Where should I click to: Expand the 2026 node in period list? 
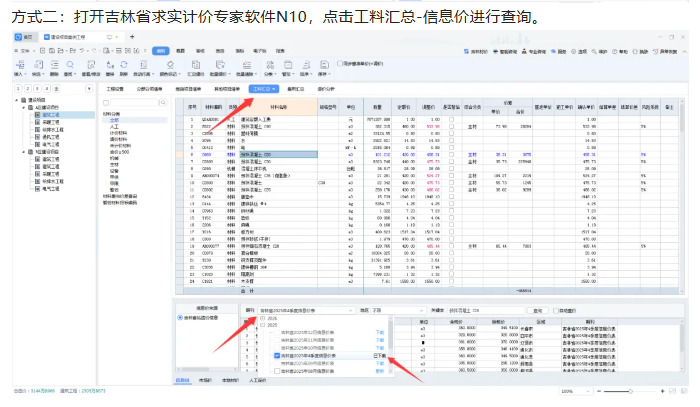pos(262,318)
